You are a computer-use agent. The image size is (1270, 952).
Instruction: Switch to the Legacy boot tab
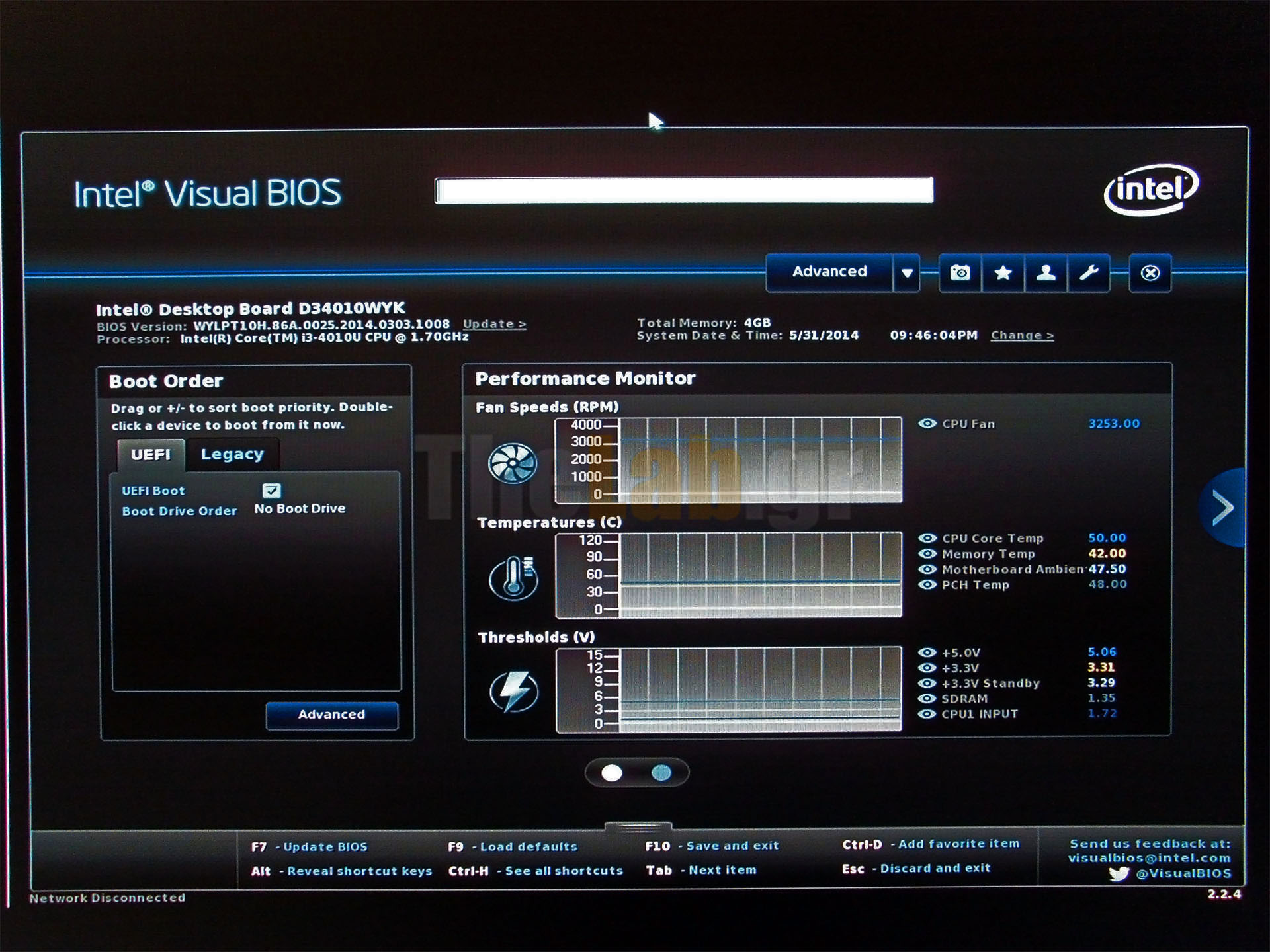232,454
